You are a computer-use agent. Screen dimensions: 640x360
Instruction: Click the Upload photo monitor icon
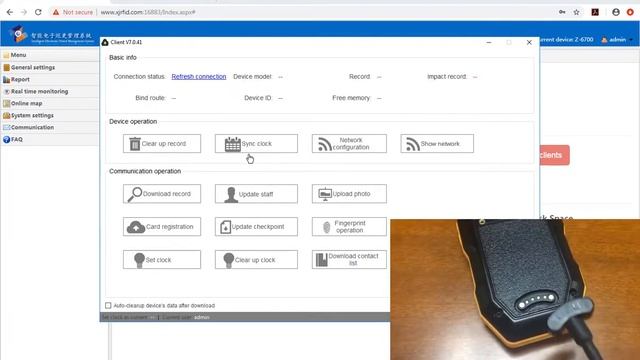[325, 194]
